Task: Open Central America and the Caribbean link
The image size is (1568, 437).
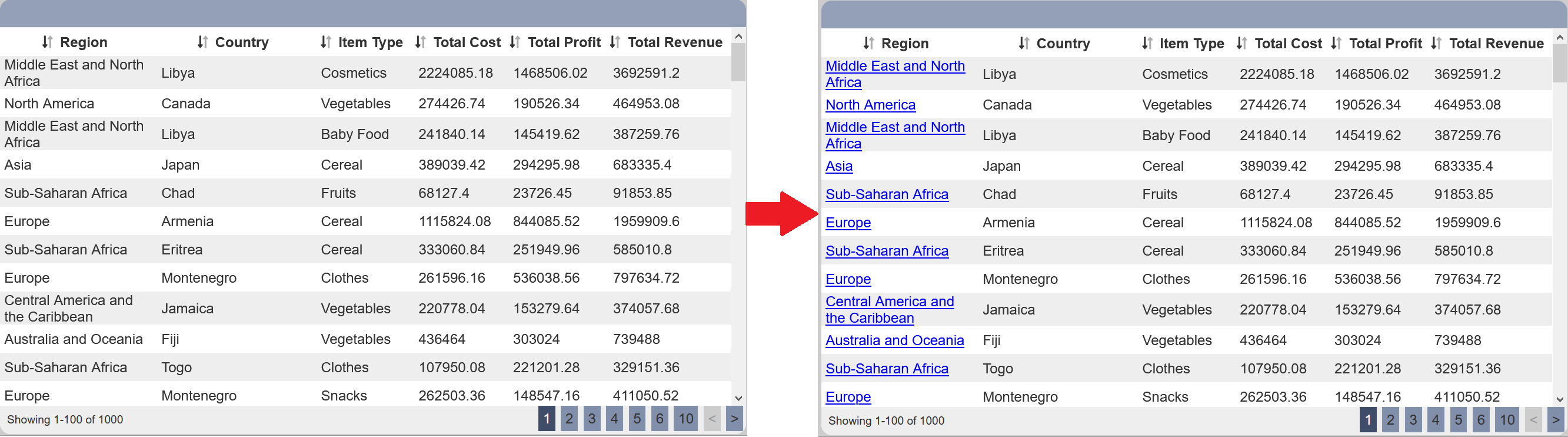Action: pos(889,310)
